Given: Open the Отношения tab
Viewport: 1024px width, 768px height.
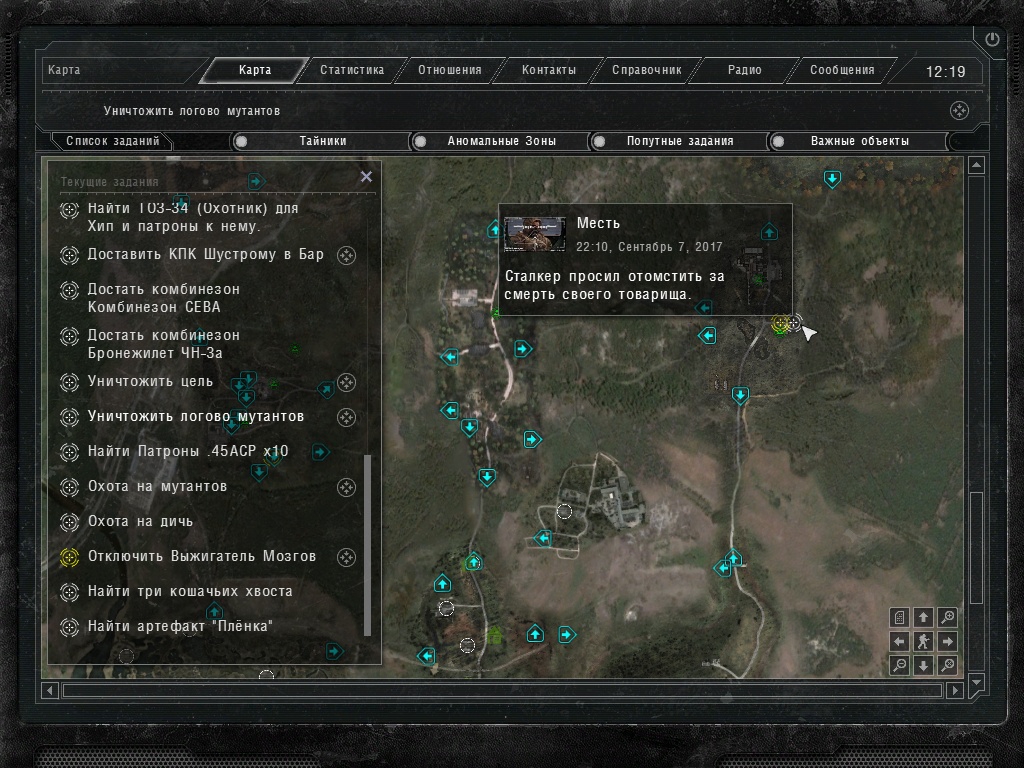Looking at the screenshot, I should pyautogui.click(x=450, y=70).
